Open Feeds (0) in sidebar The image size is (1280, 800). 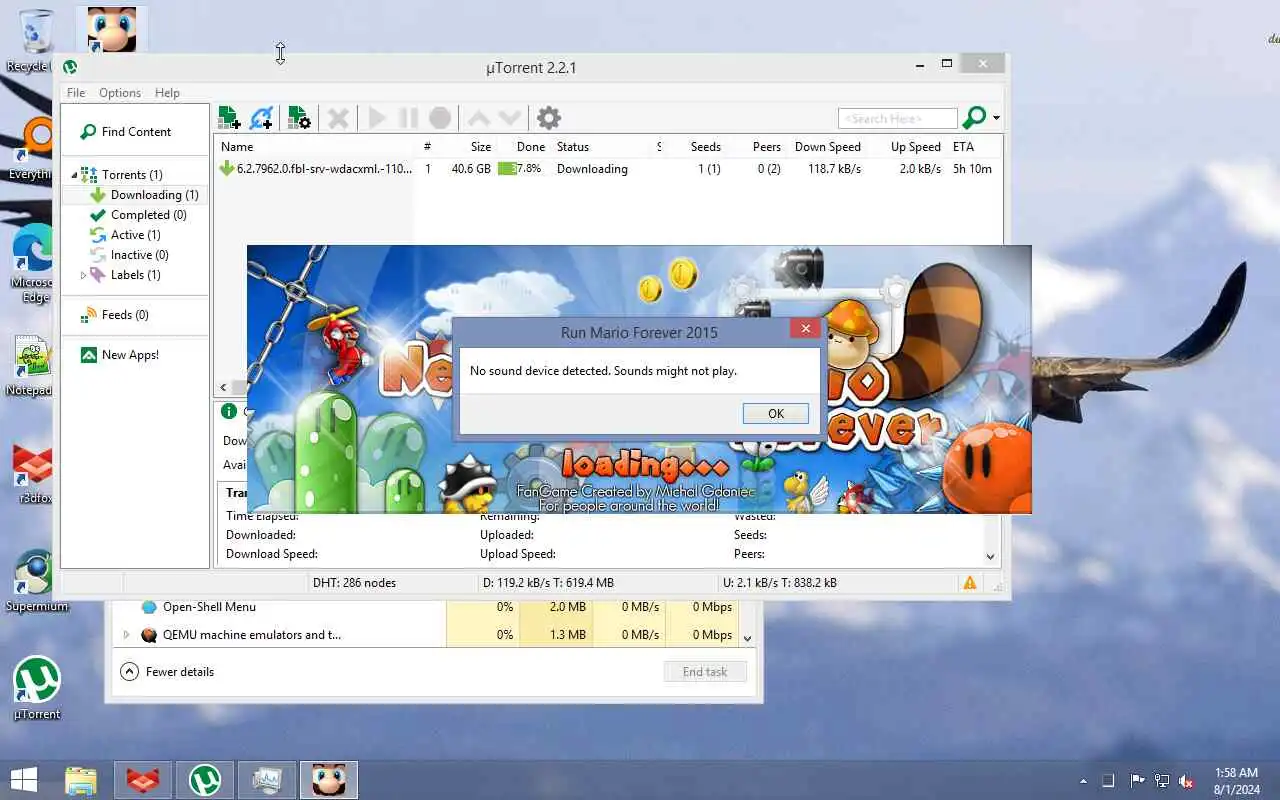[x=115, y=315]
